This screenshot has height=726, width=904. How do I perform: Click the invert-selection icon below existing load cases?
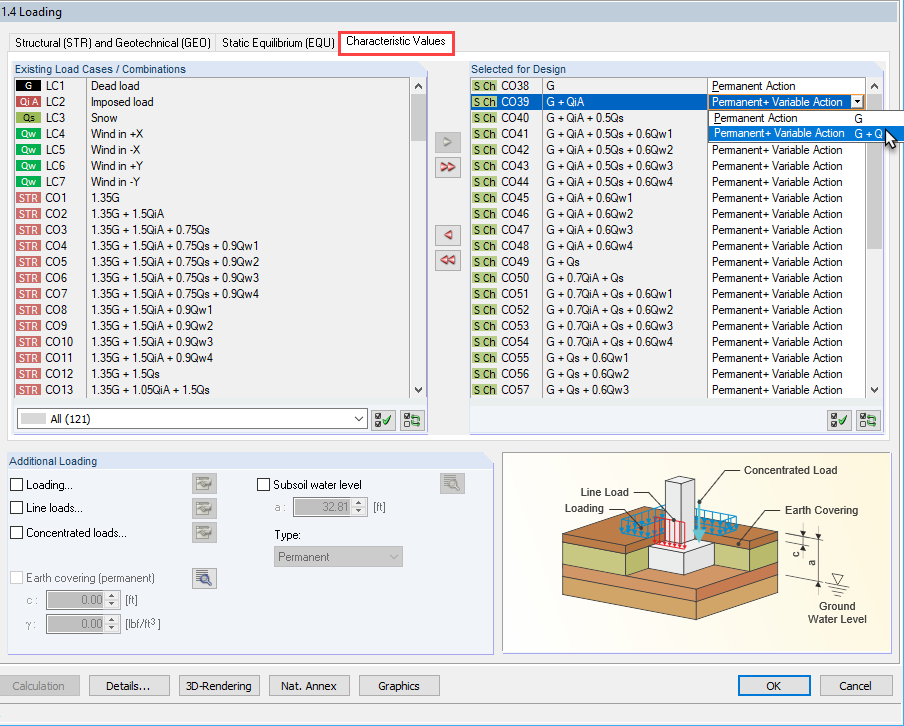[412, 420]
